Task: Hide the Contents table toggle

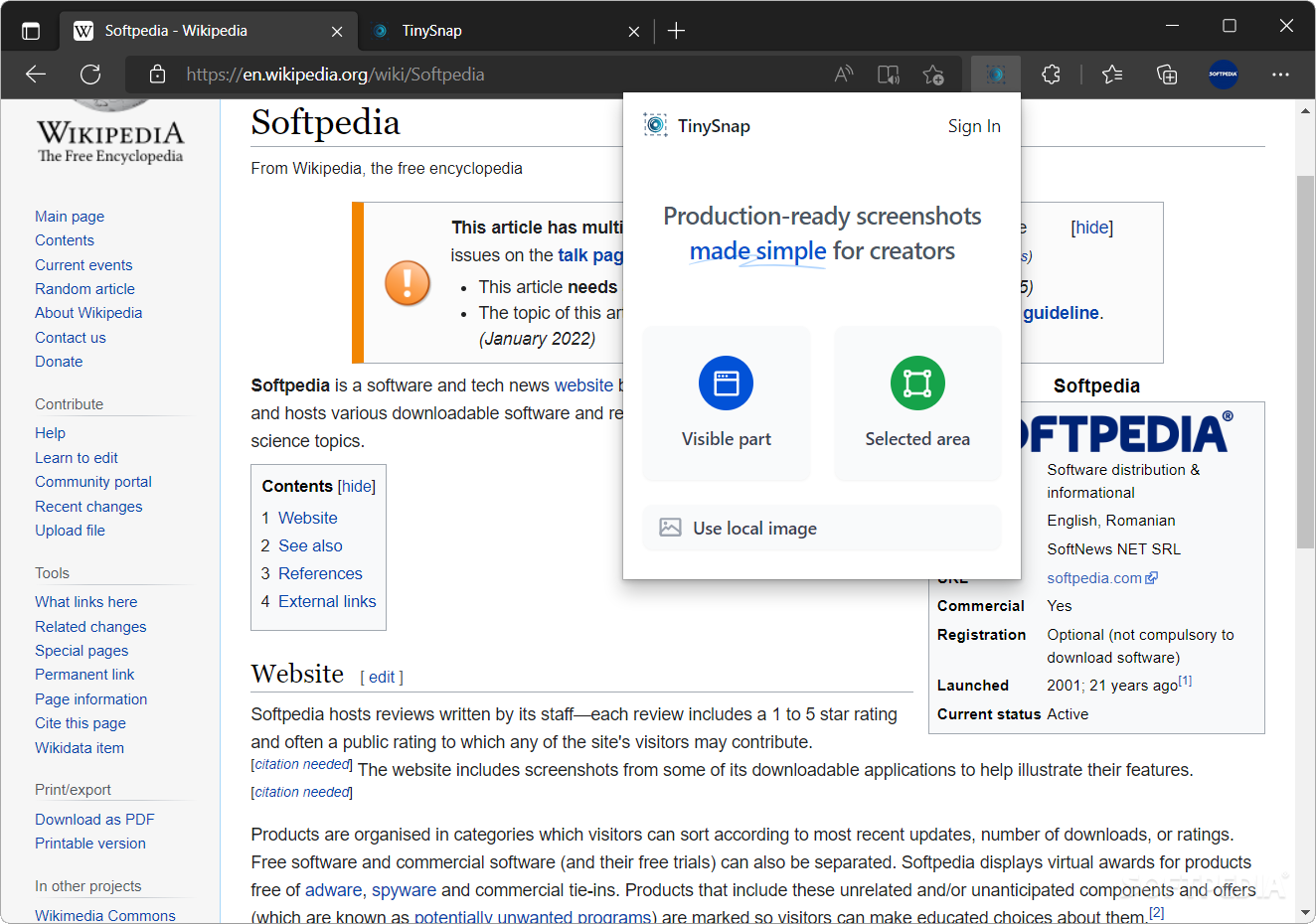Action: 357,487
